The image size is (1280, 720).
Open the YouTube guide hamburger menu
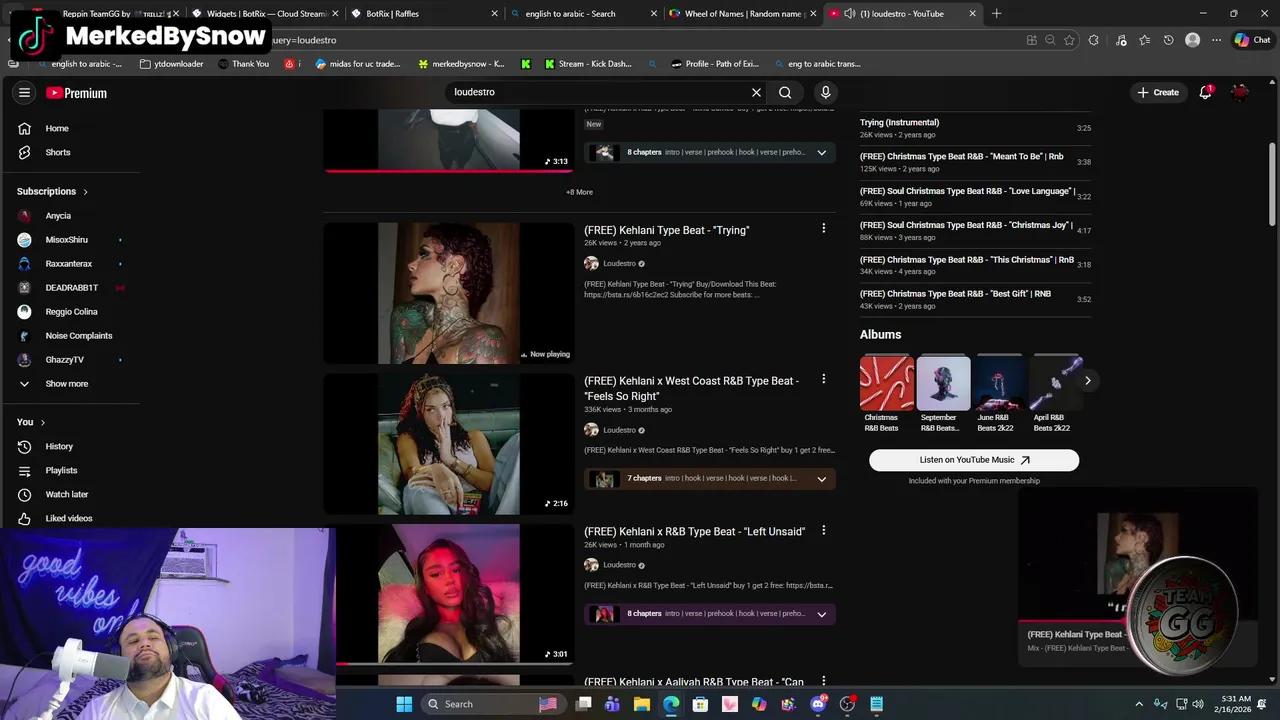[24, 93]
